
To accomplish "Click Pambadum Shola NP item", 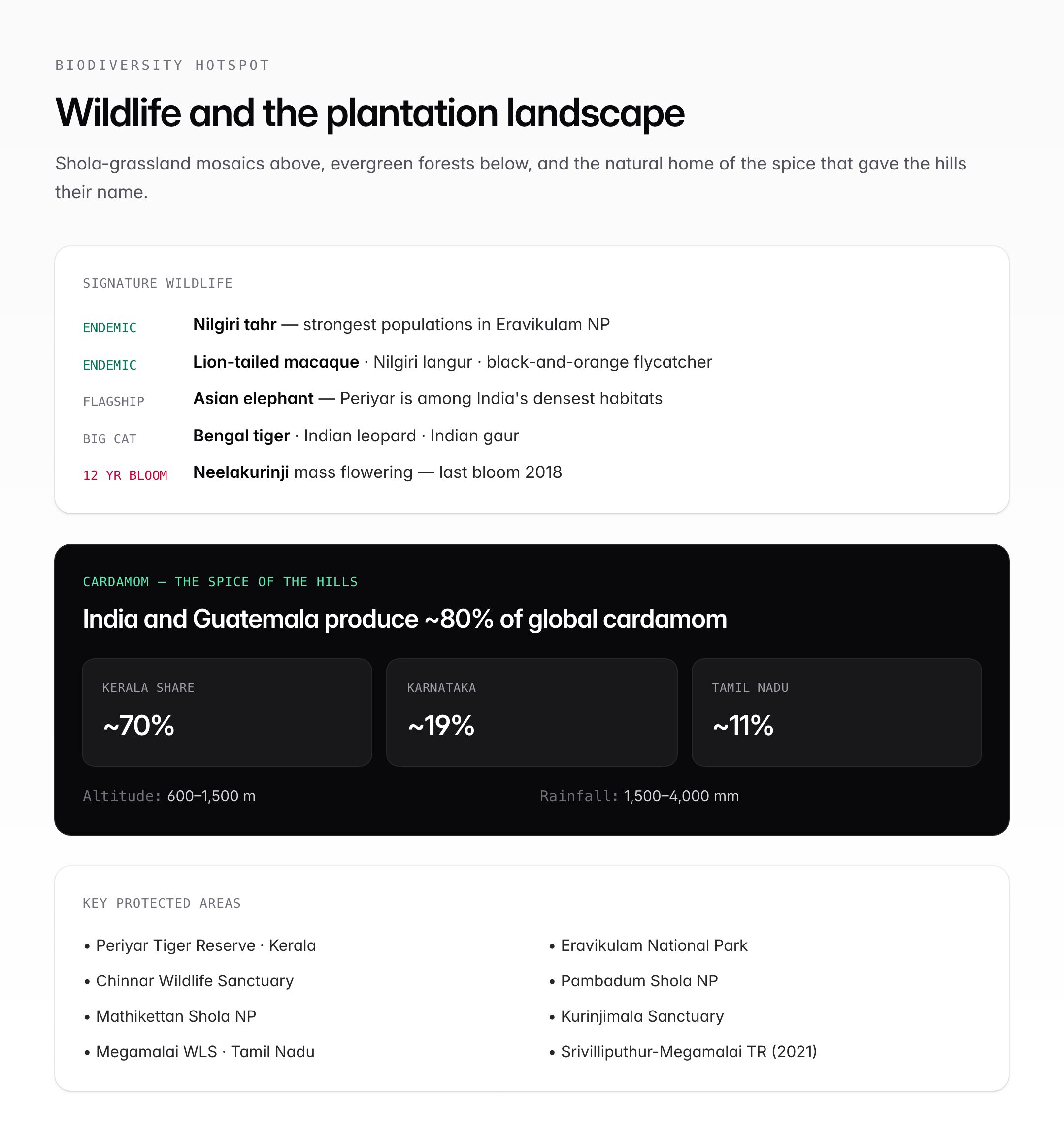I will point(633,981).
